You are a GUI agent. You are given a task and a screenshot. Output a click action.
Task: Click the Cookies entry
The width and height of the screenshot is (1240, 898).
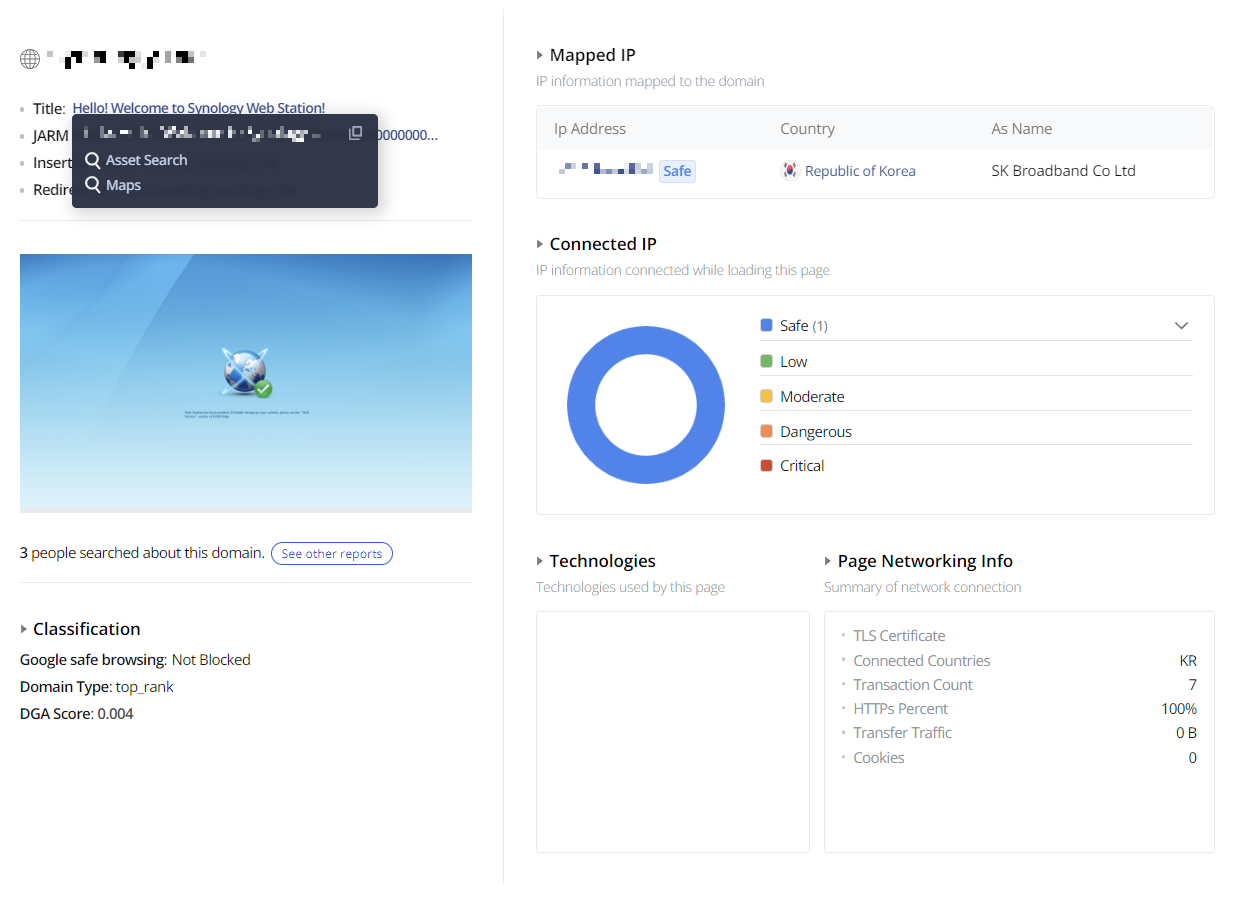pyautogui.click(x=878, y=758)
